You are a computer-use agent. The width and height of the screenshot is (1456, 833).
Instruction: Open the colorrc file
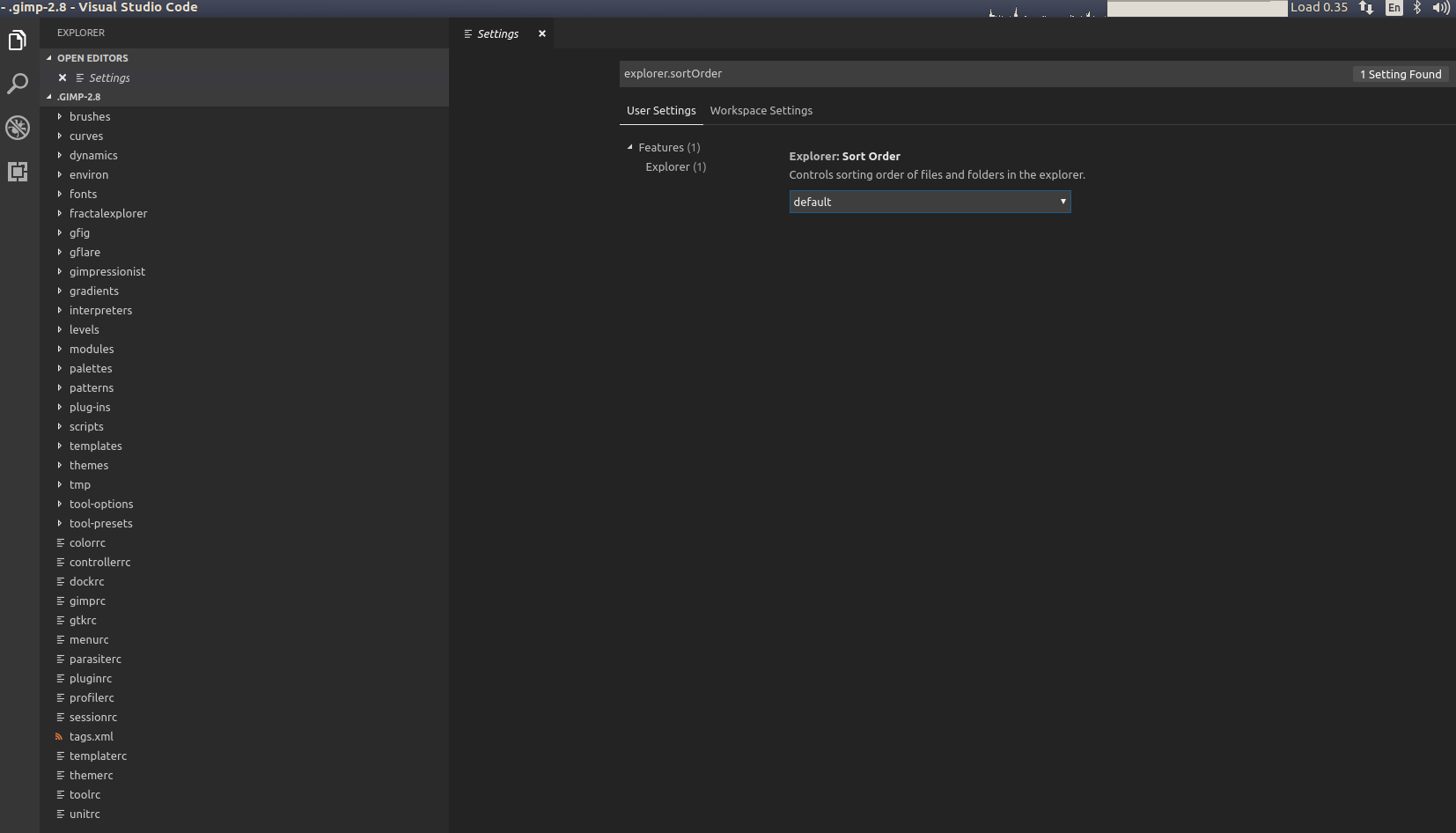pos(245,542)
